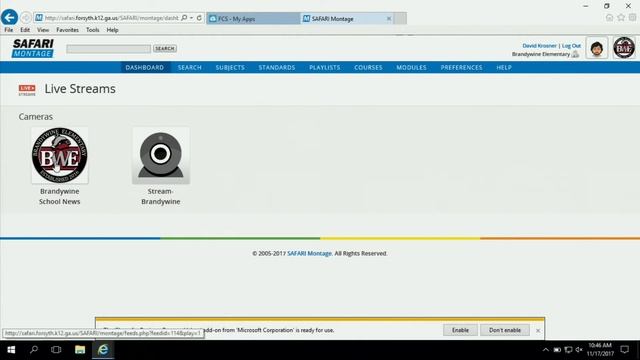Open the Windows Start menu
The height and width of the screenshot is (360, 640).
11,350
